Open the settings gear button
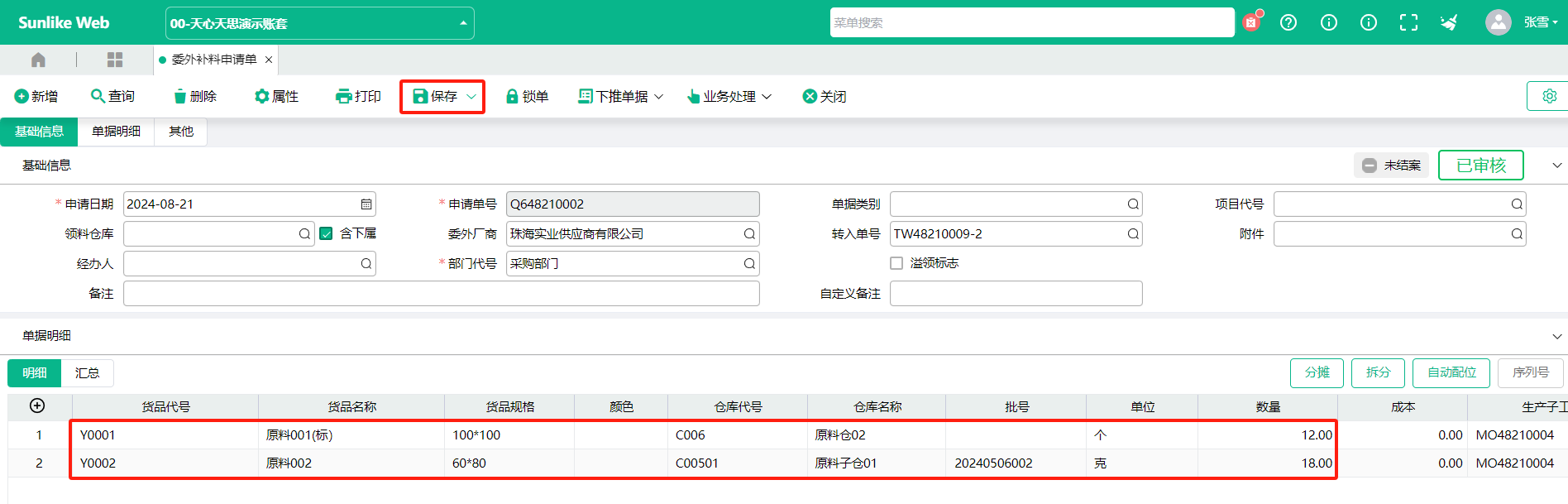This screenshot has height=504, width=1568. coord(1548,96)
